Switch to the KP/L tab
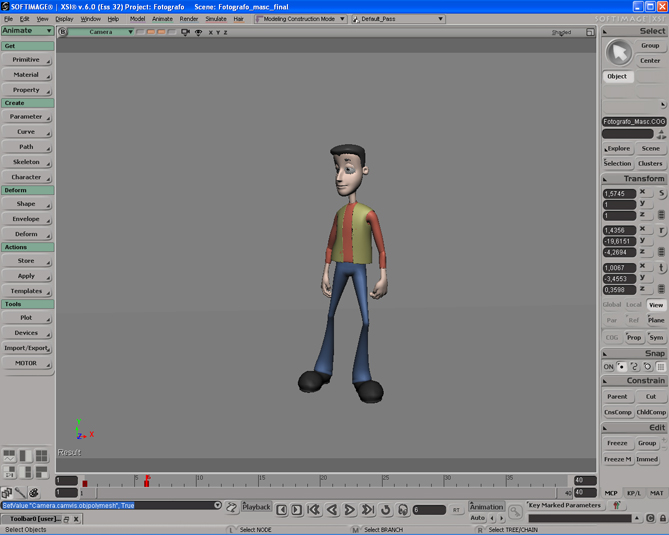The image size is (669, 535). click(634, 493)
